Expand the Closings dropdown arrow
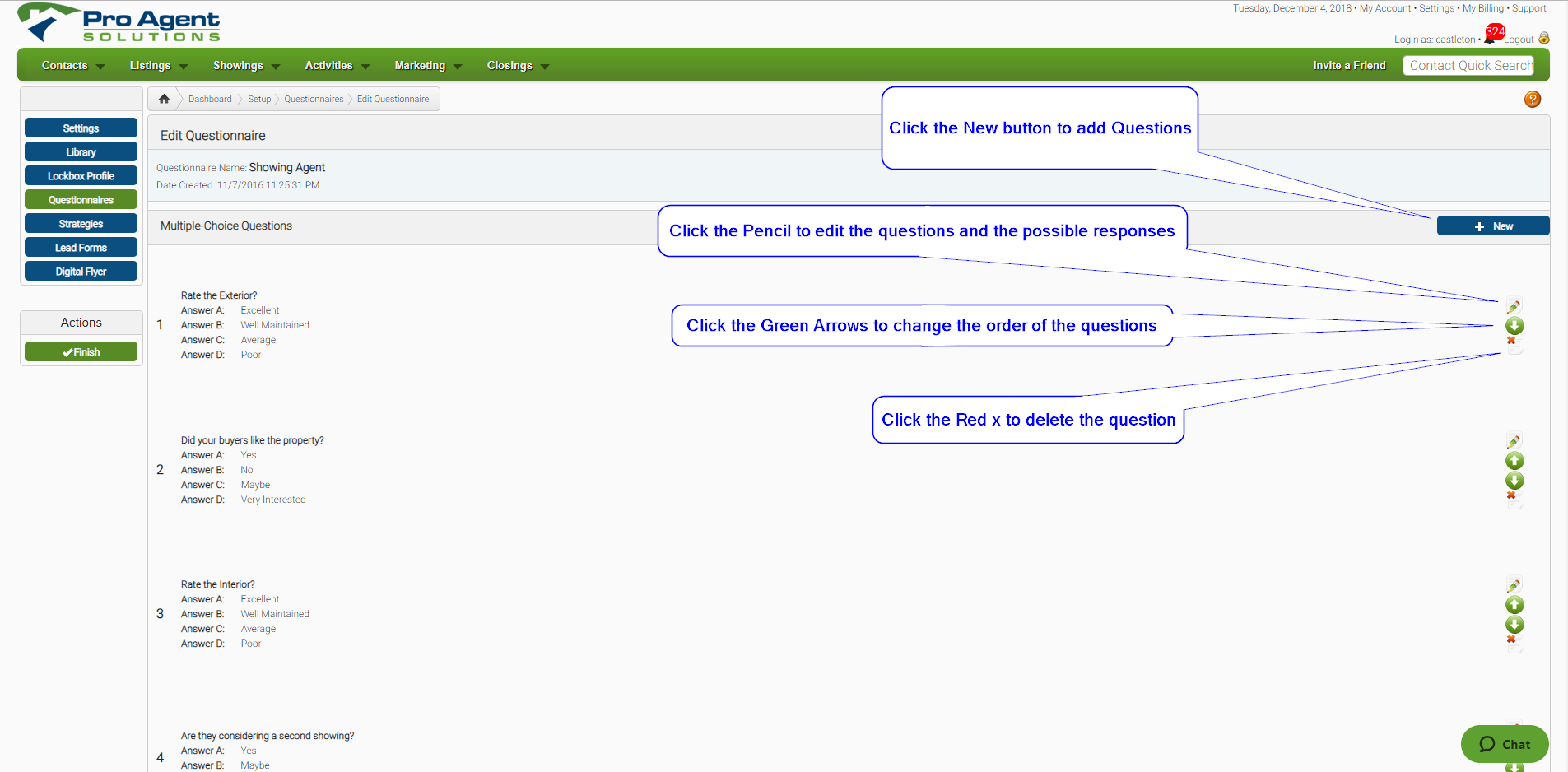1568x772 pixels. point(545,67)
